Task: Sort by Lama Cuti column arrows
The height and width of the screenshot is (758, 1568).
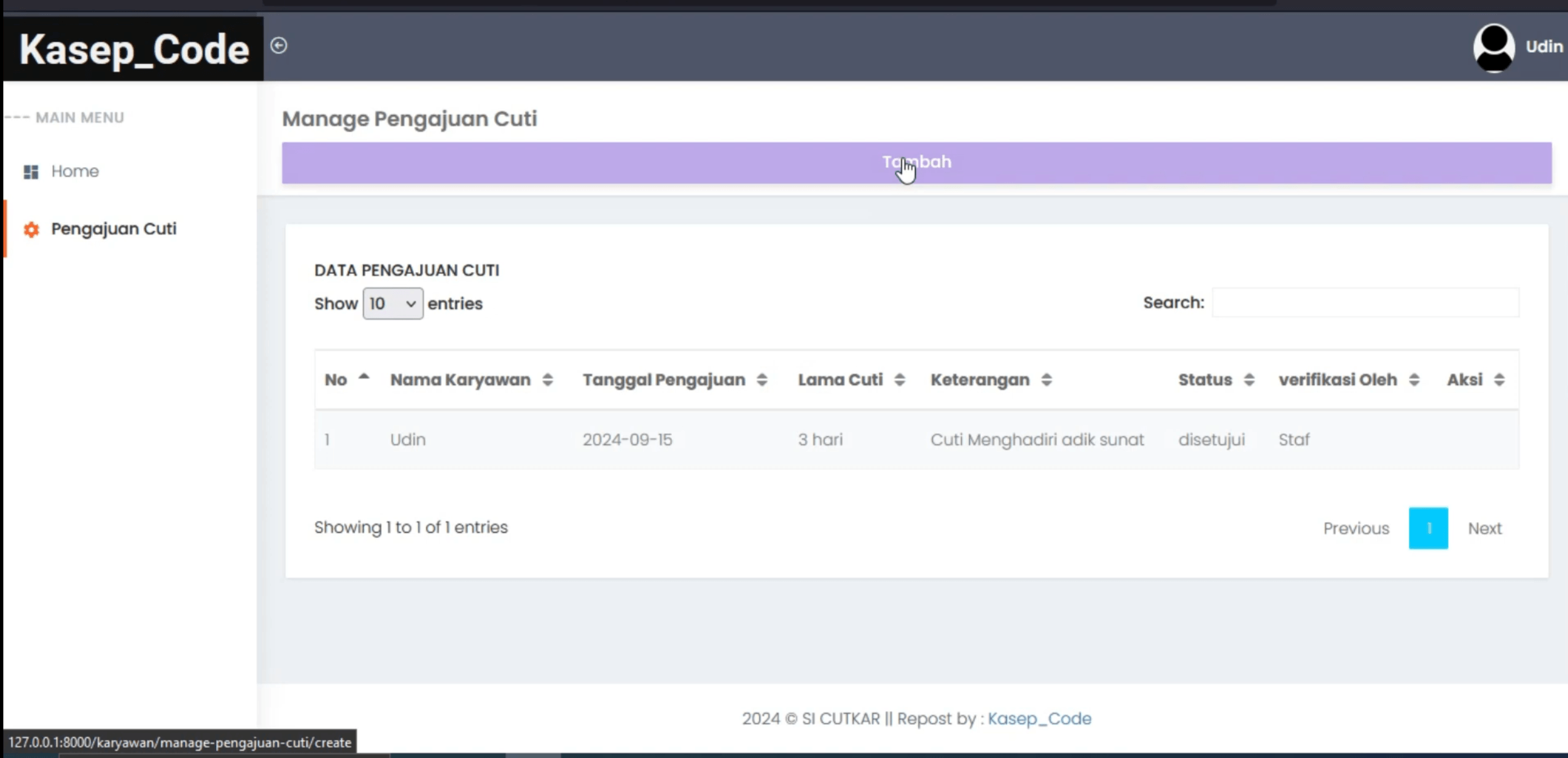Action: [899, 380]
